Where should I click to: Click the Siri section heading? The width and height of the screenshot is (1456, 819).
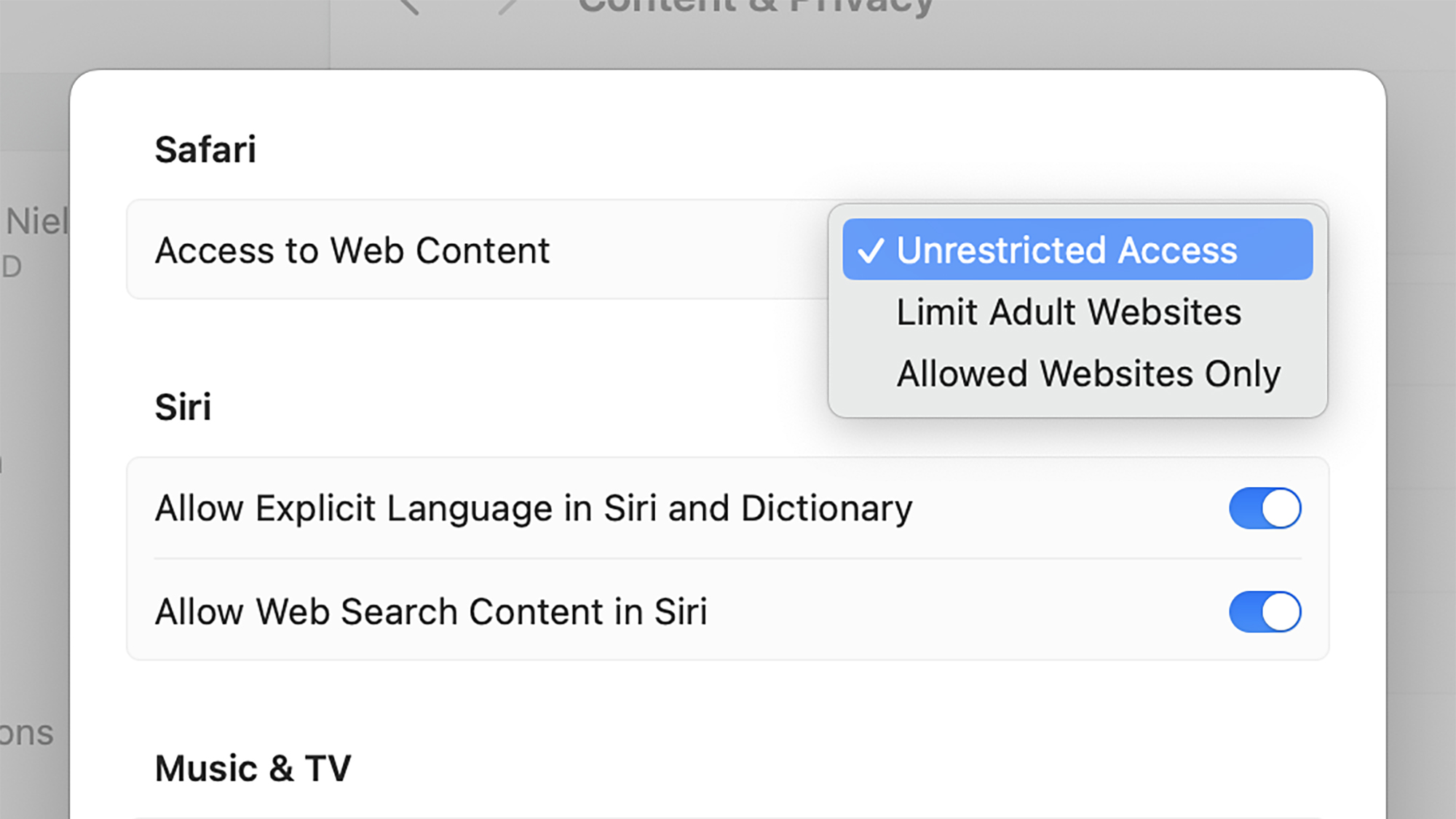pos(183,407)
